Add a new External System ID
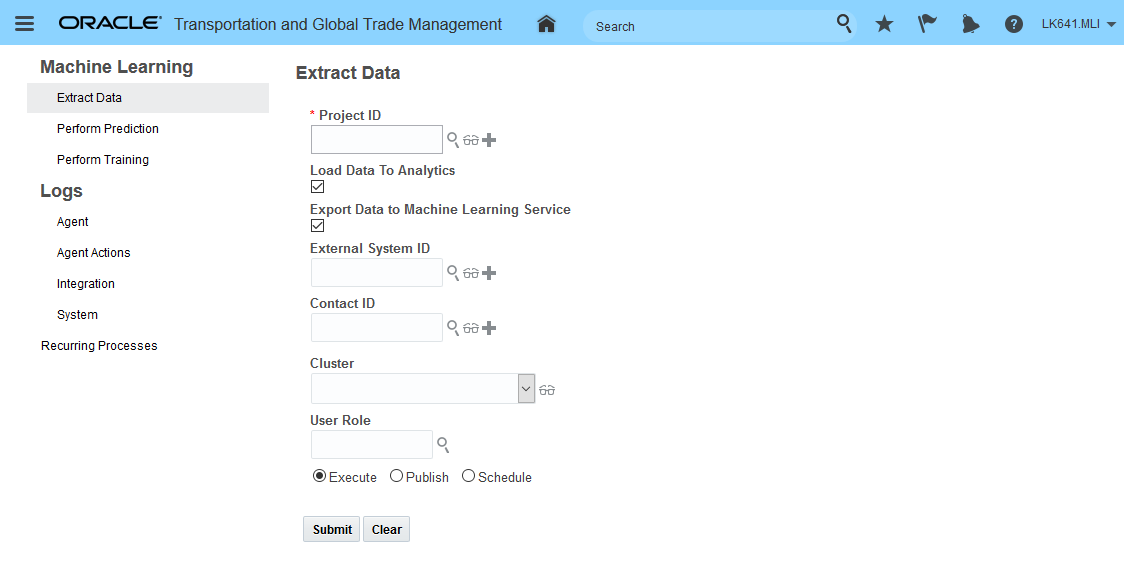 489,273
